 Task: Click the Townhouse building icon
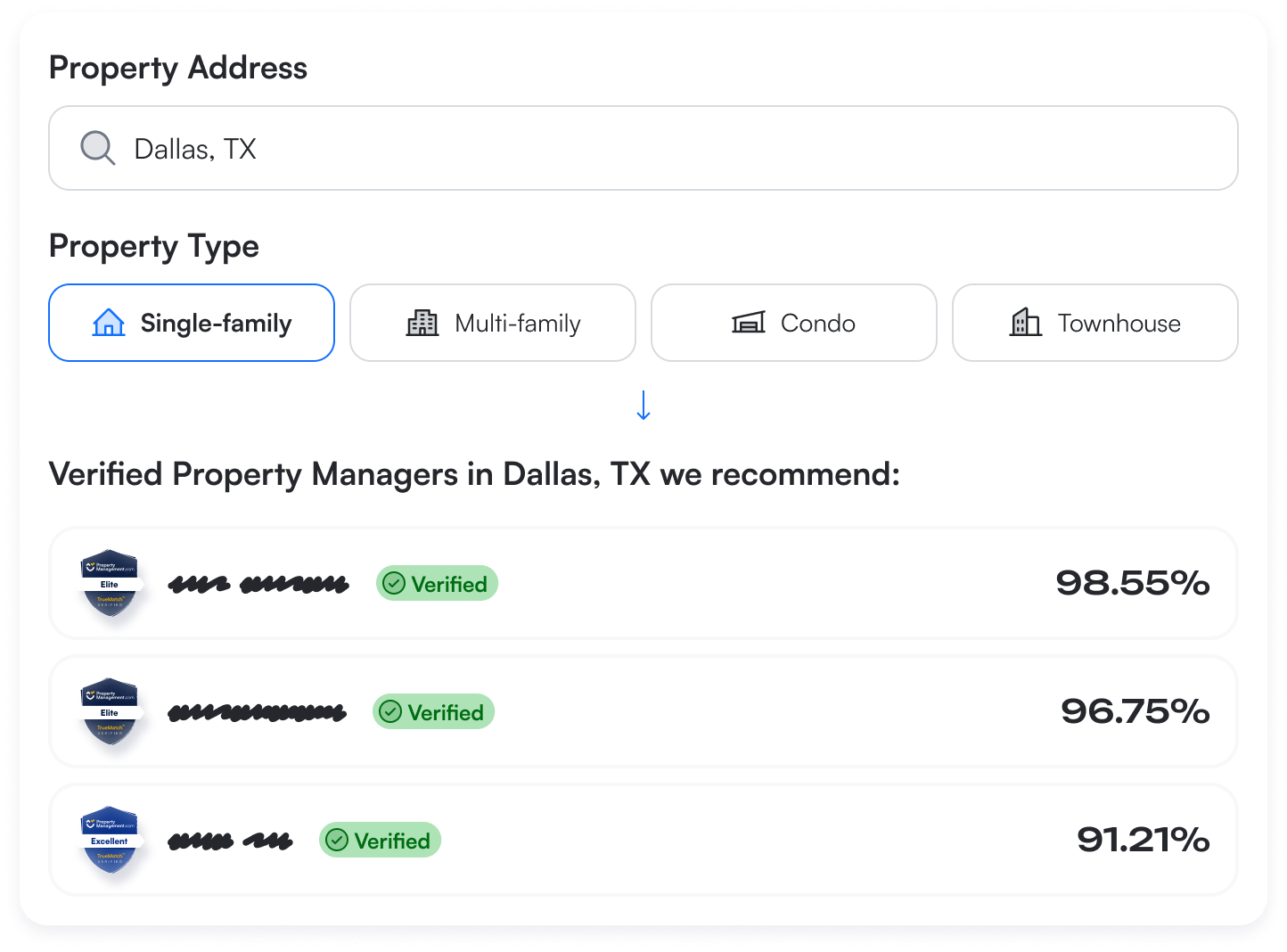[x=1026, y=323]
